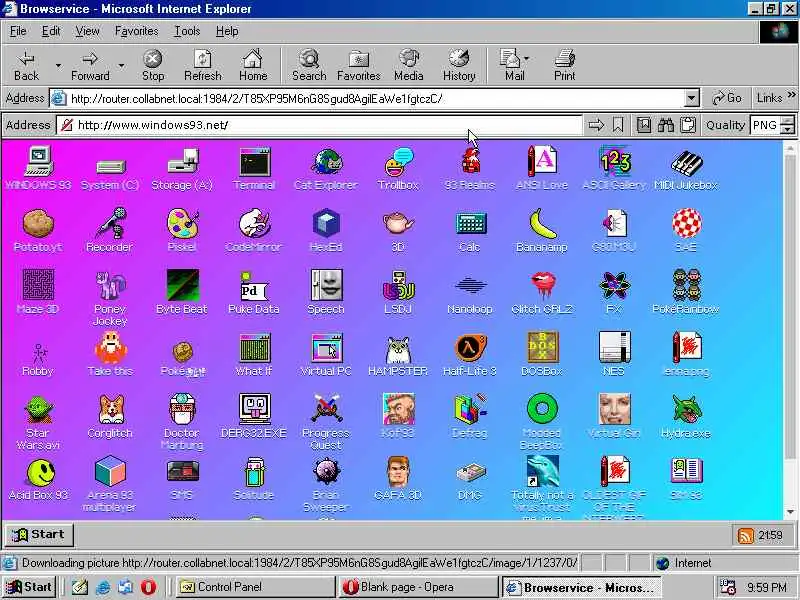Open the Help menu

tap(227, 32)
